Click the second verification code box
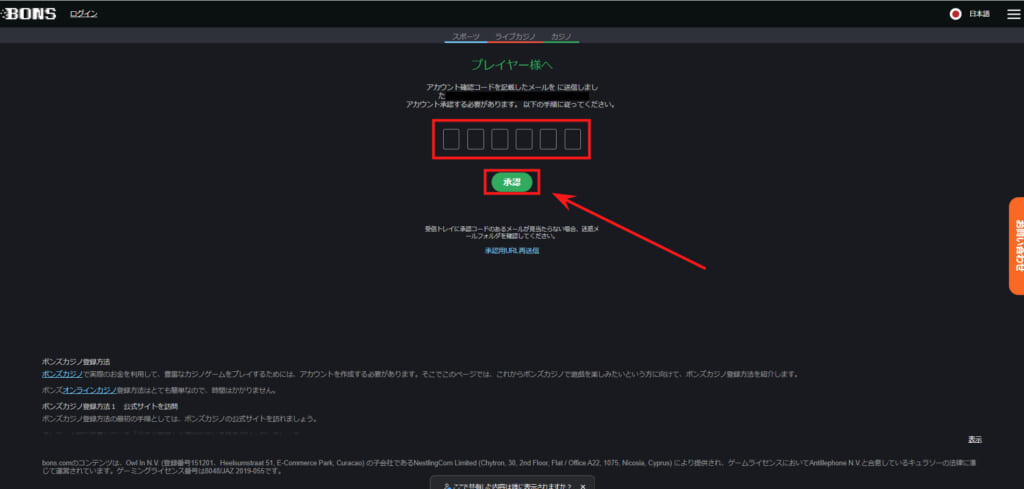The width and height of the screenshot is (1024, 489). [x=475, y=139]
